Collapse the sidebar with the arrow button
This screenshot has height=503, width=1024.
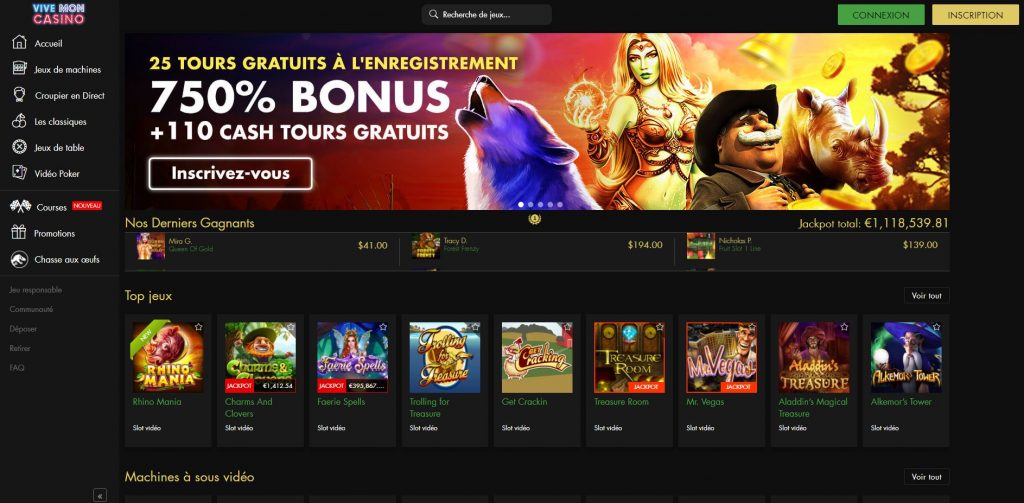[100, 495]
